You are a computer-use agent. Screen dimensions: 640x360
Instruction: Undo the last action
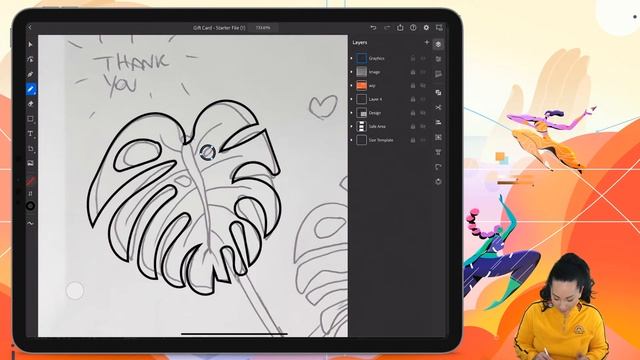(373, 27)
